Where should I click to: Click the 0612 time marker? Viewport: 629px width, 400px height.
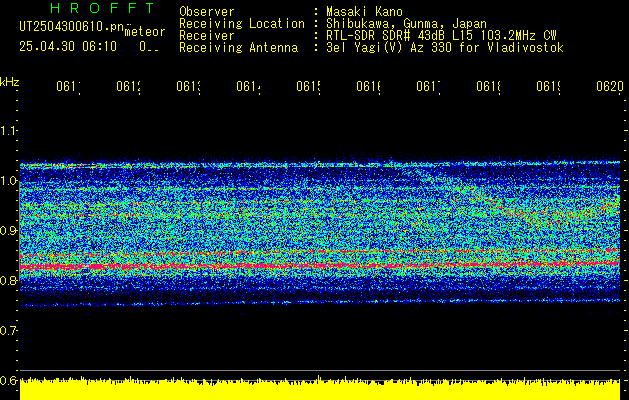point(128,87)
